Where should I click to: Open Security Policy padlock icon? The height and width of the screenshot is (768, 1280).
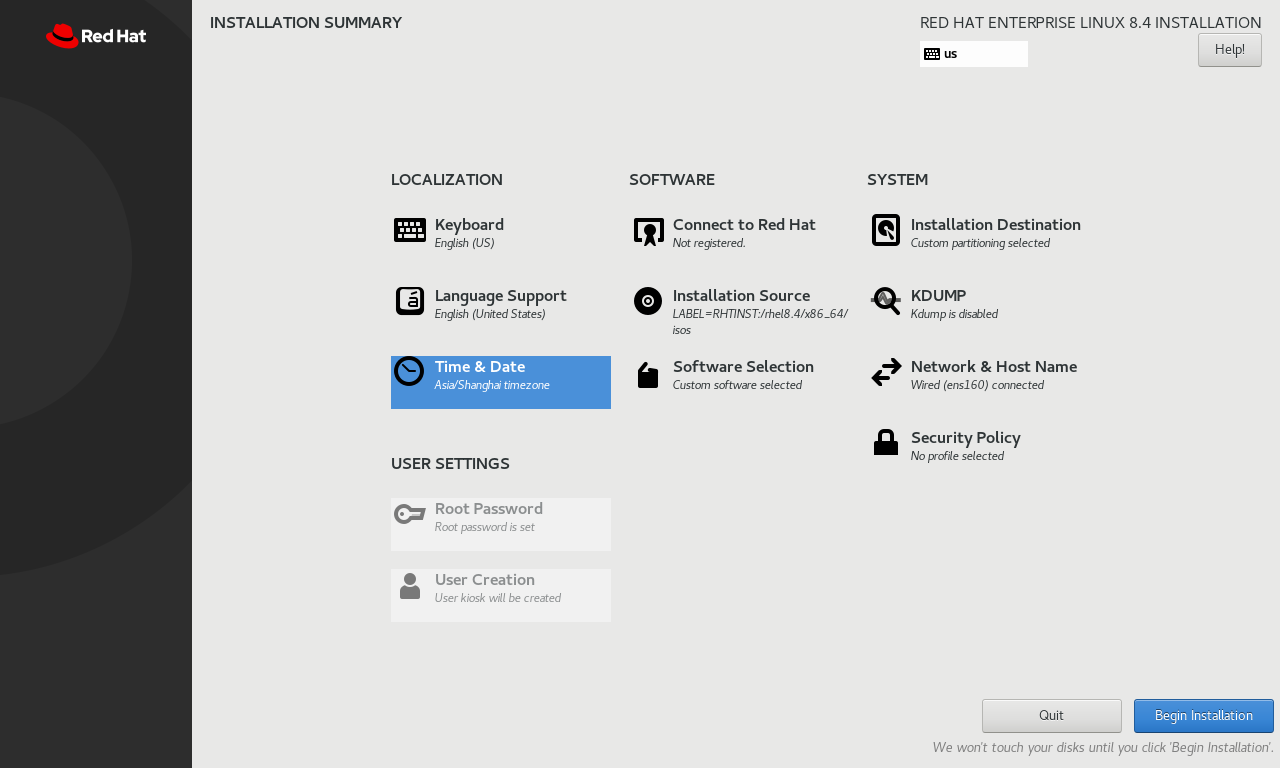click(886, 443)
